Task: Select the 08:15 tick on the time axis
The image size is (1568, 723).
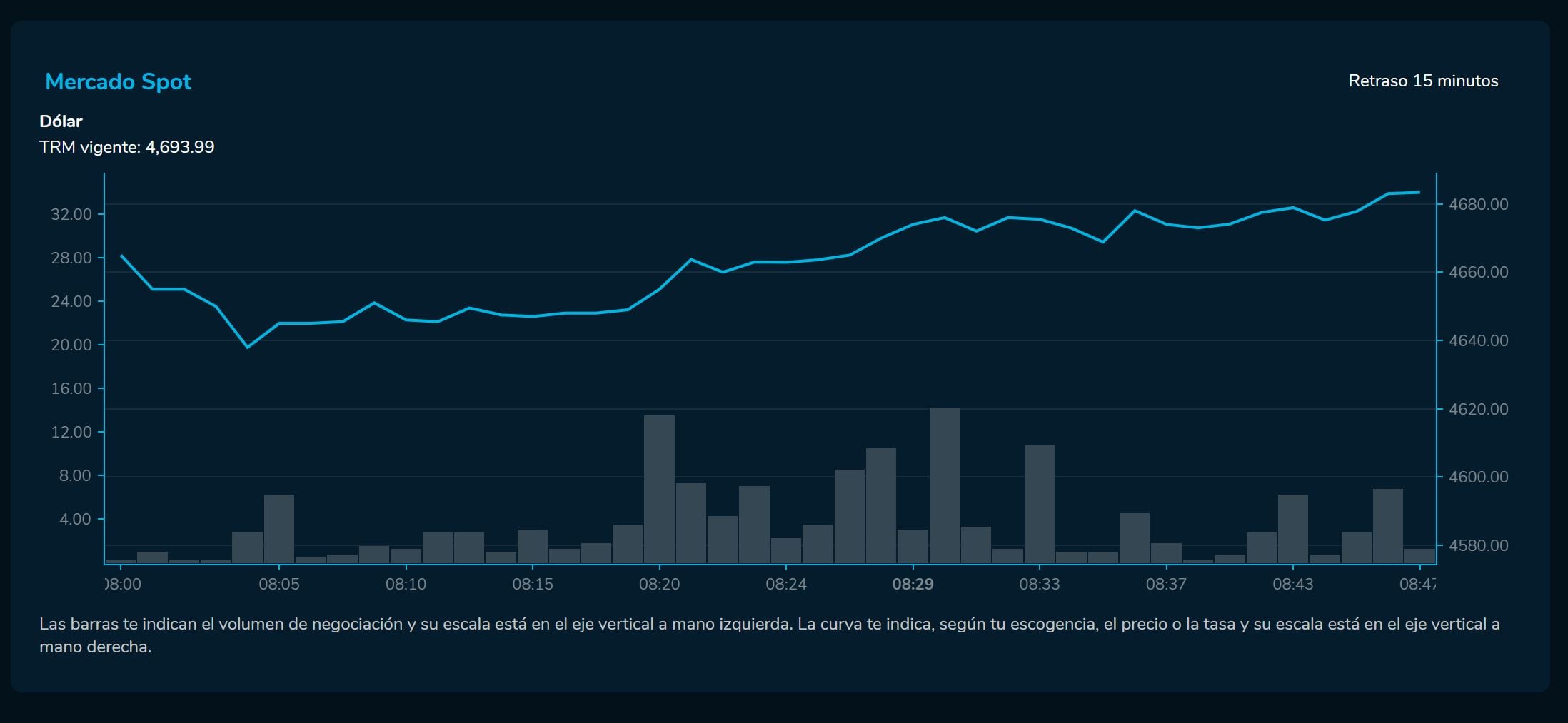Action: tap(532, 584)
